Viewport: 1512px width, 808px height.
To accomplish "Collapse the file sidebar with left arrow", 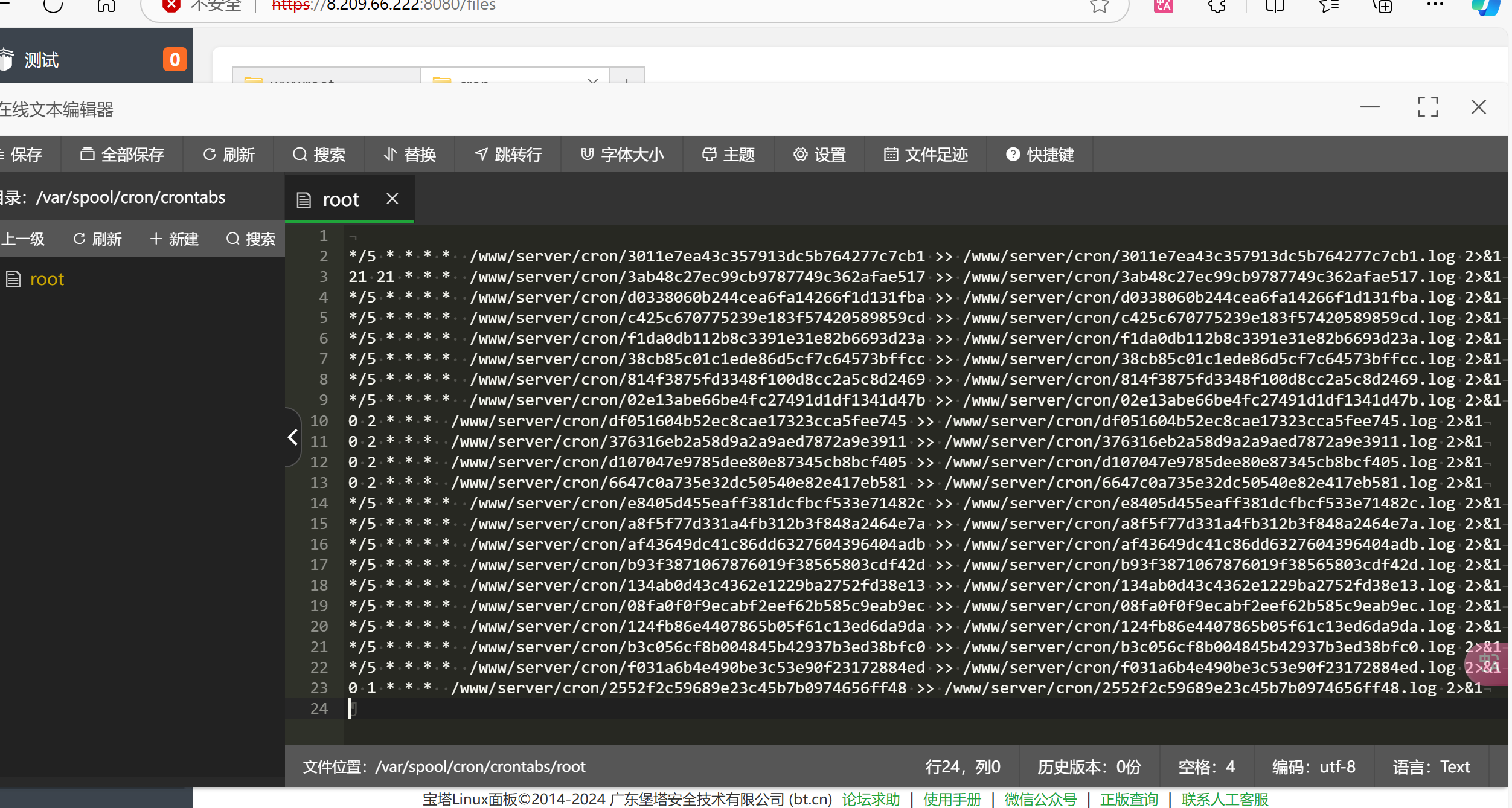I will pos(293,437).
